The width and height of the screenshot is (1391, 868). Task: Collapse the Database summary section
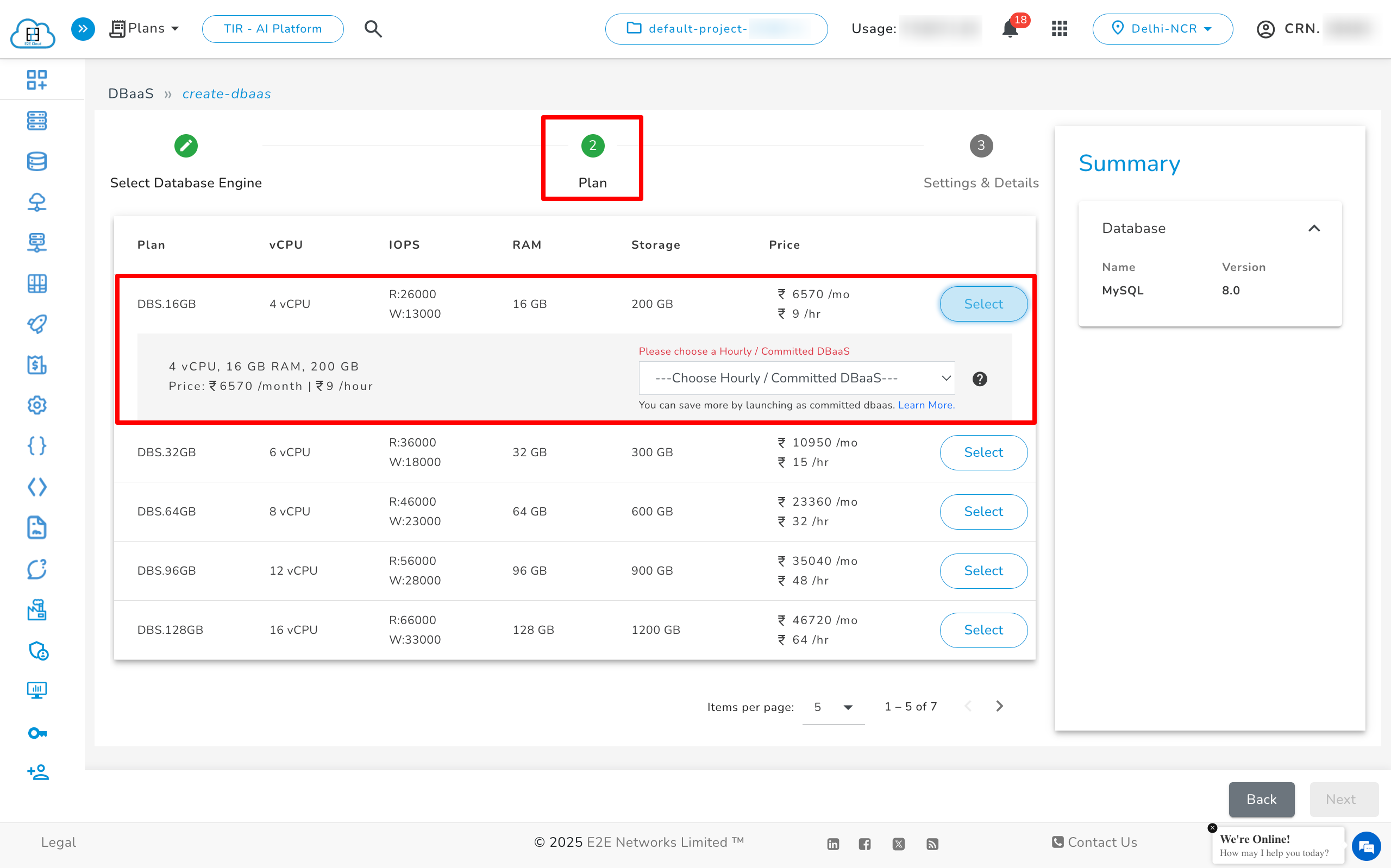click(1313, 229)
